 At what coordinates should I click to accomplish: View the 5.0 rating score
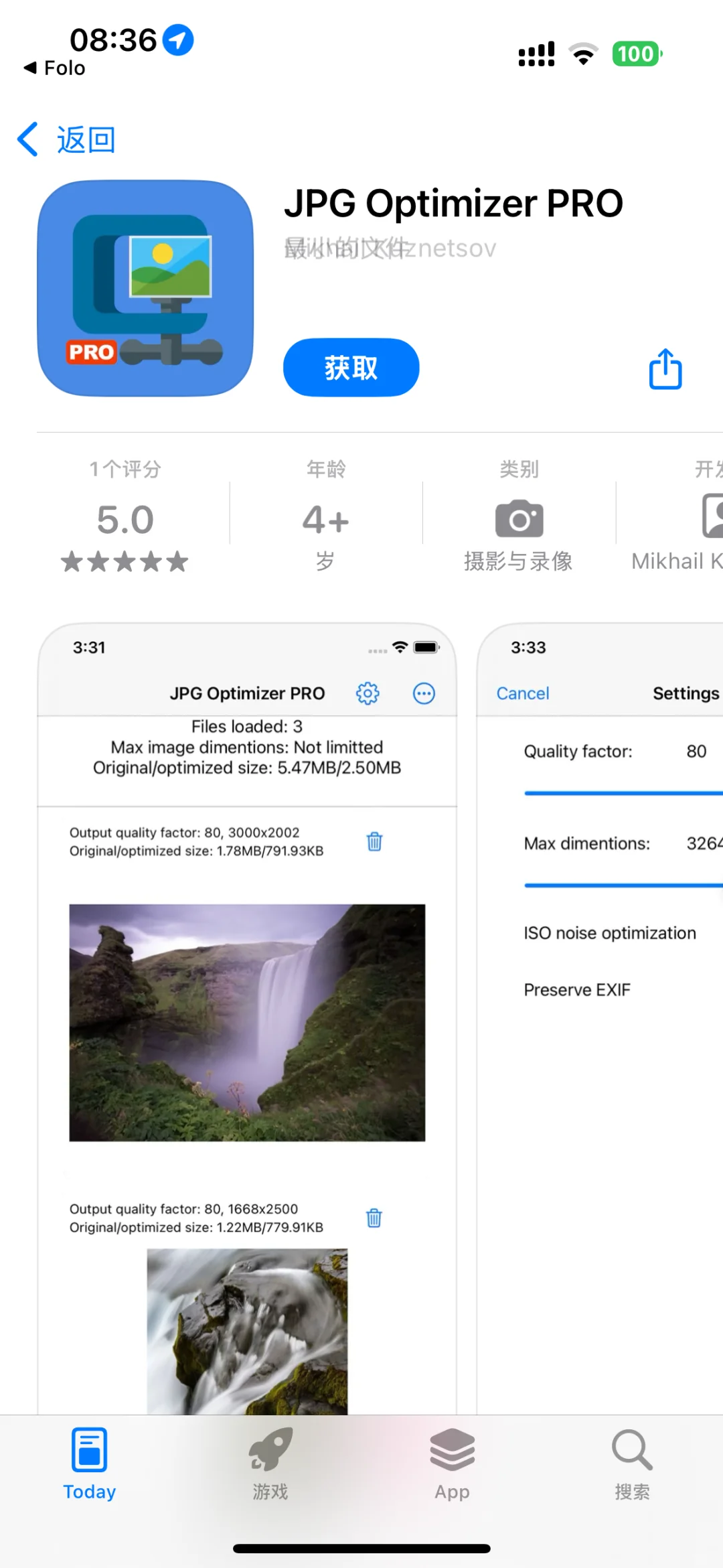pyautogui.click(x=125, y=520)
